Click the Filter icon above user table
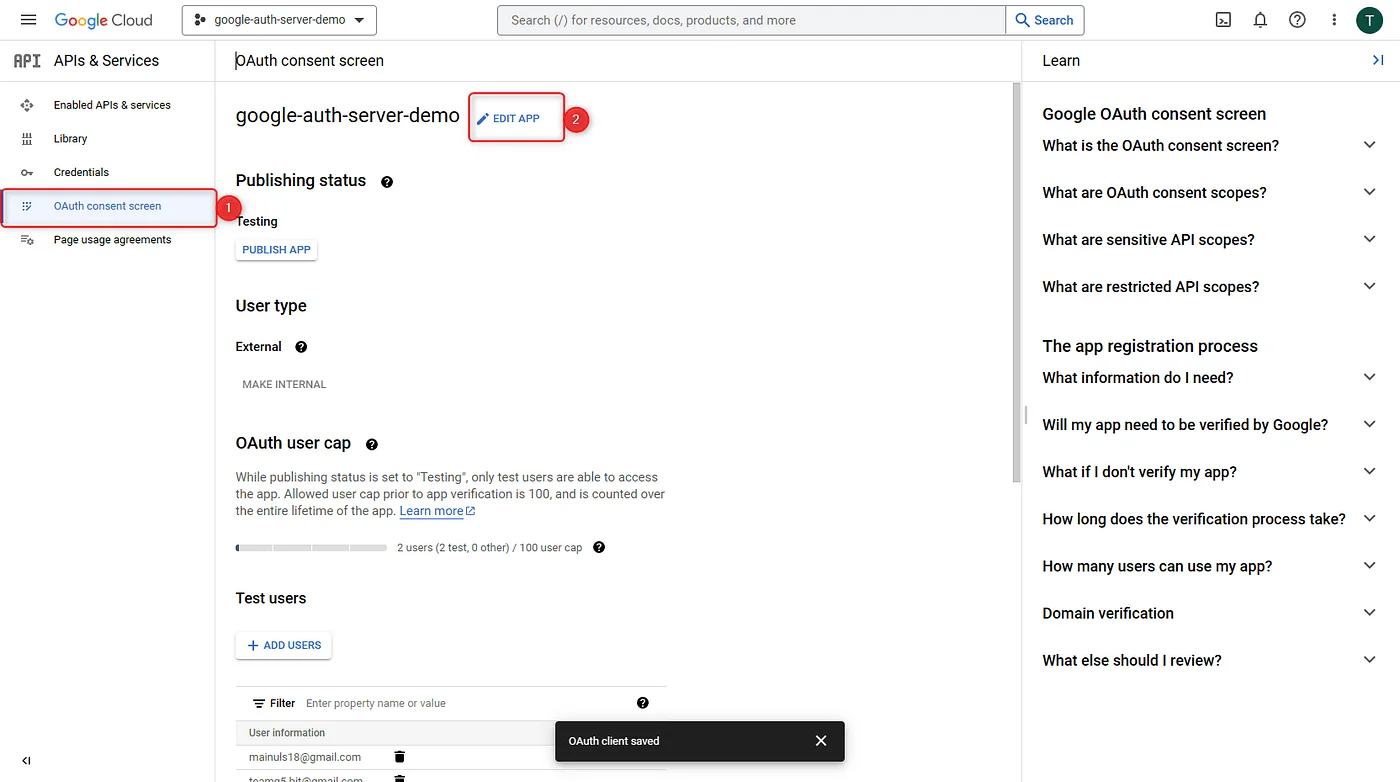This screenshot has width=1400, height=782. point(259,703)
